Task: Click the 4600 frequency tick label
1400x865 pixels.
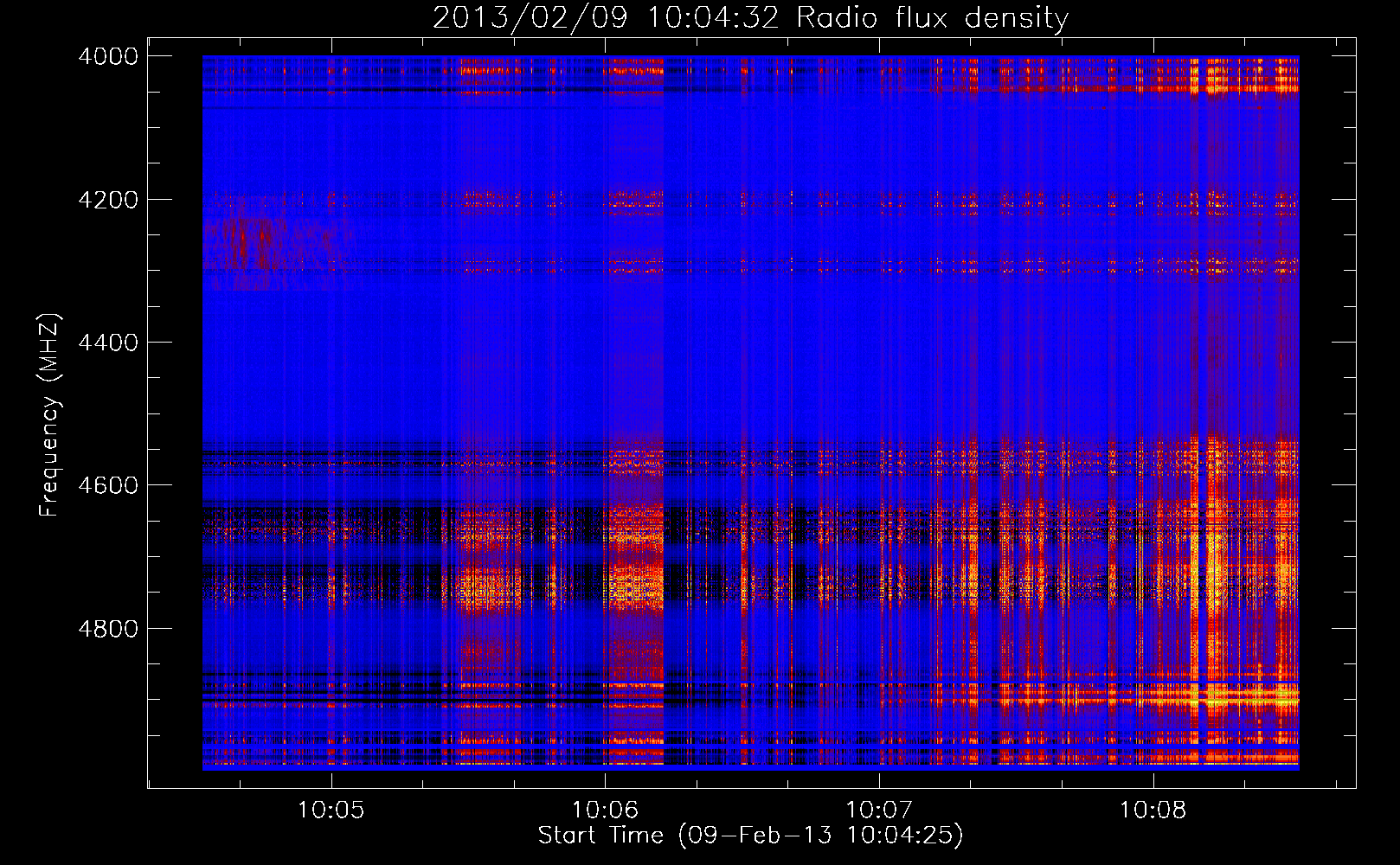Action: 108,485
